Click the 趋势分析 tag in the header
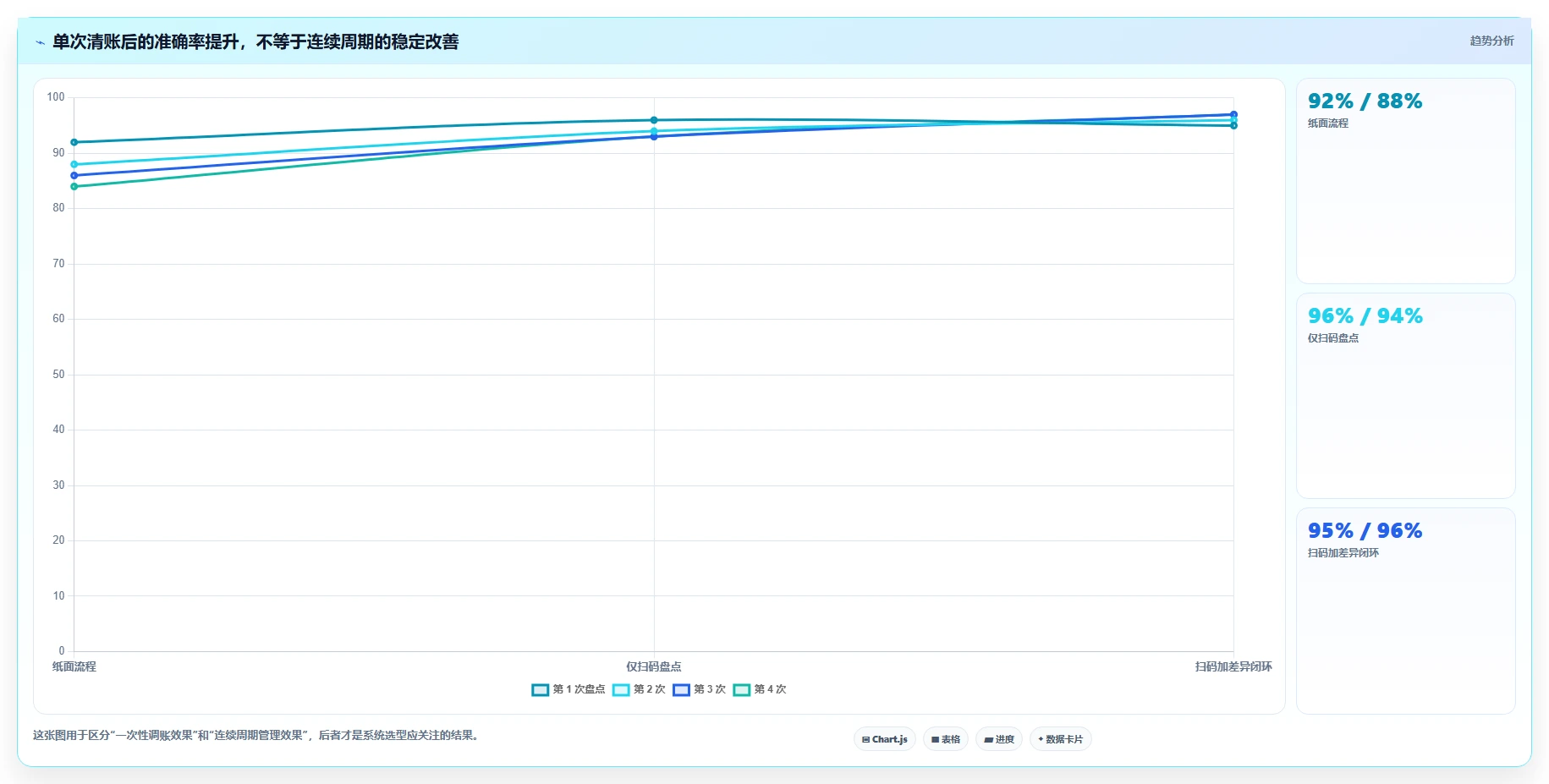 (x=1491, y=41)
